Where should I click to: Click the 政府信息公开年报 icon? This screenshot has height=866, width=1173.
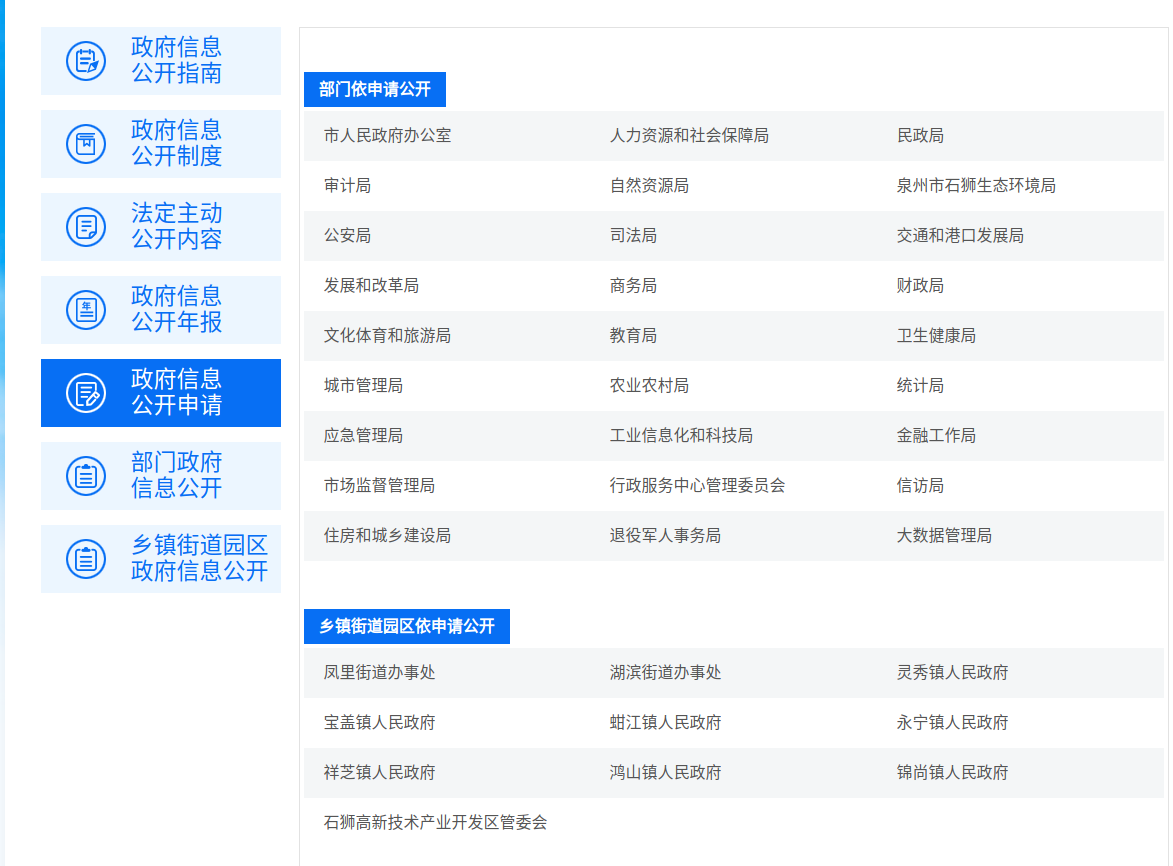coord(86,310)
